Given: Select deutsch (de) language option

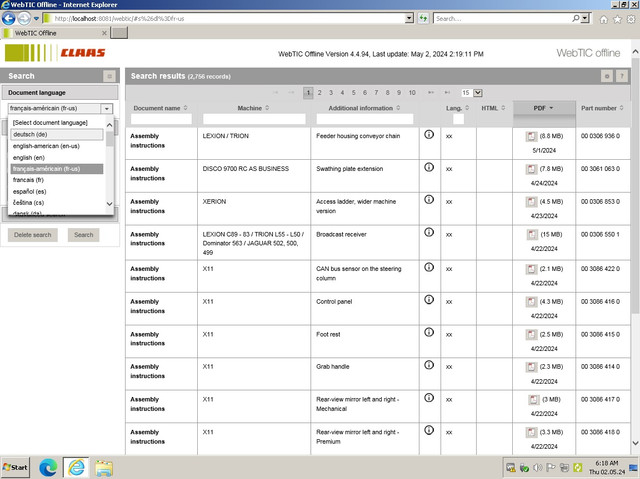Looking at the screenshot, I should coord(57,134).
